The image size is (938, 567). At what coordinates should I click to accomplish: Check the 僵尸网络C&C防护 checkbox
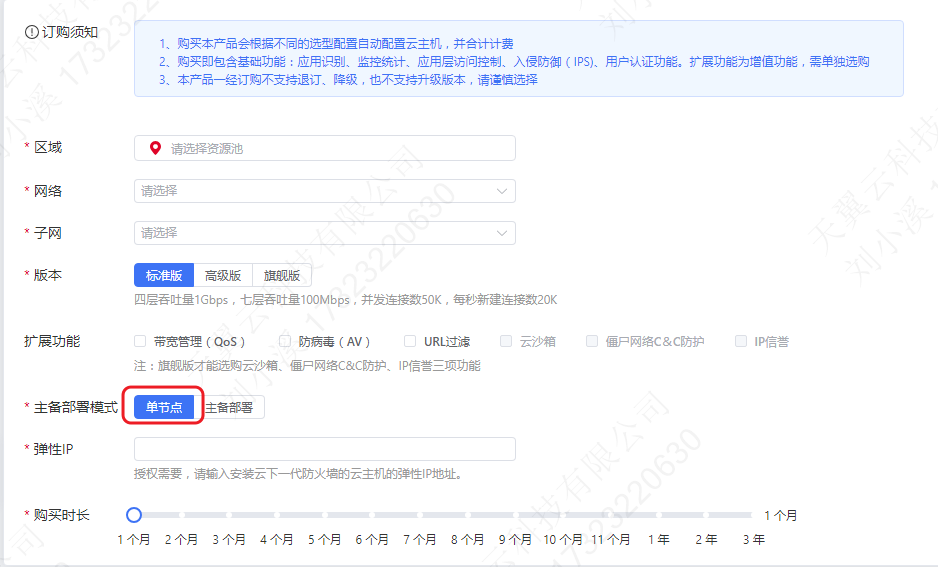592,341
